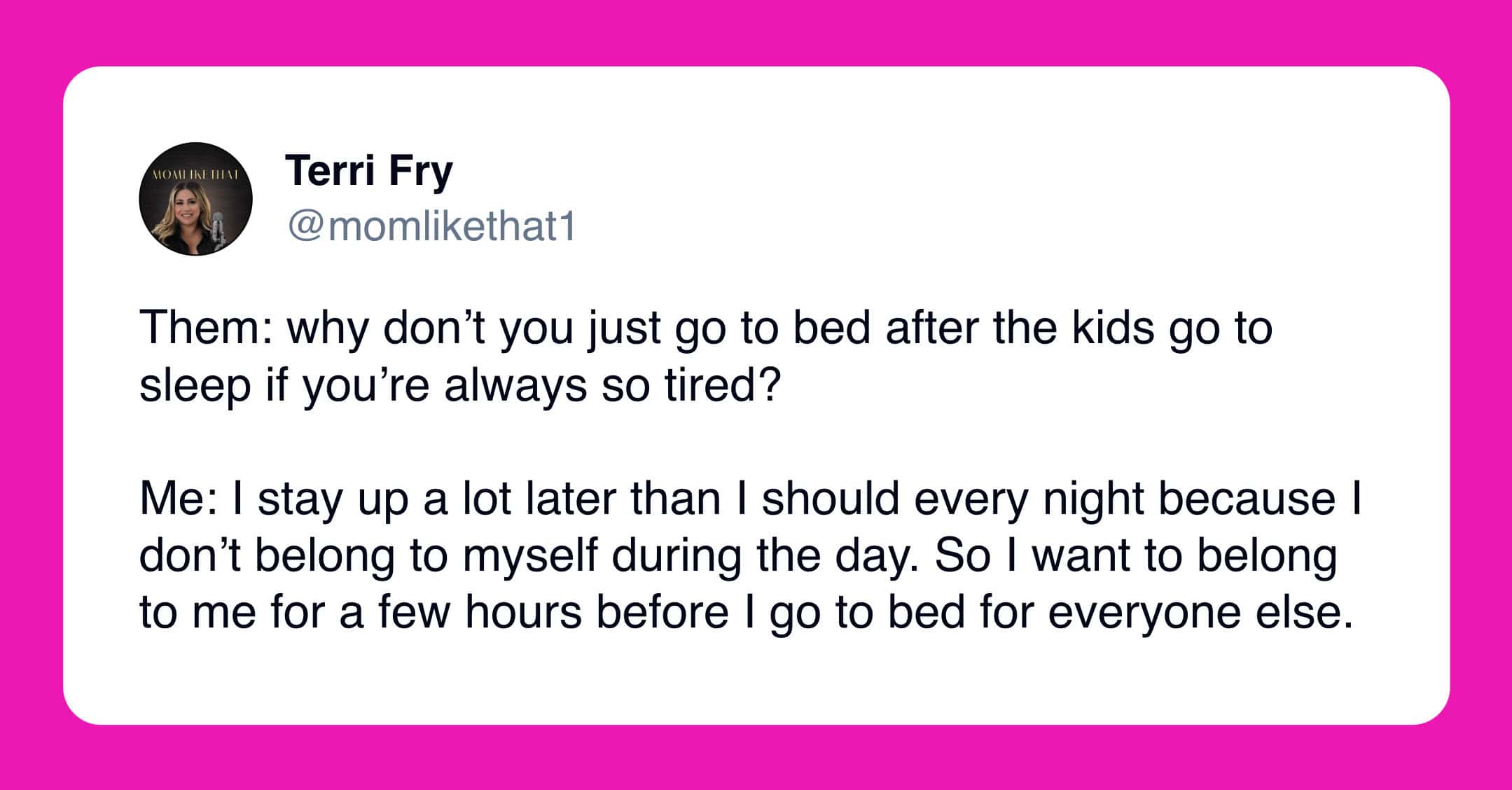Click the word "later" in the reply
Viewport: 1512px width, 790px height.
[571, 499]
